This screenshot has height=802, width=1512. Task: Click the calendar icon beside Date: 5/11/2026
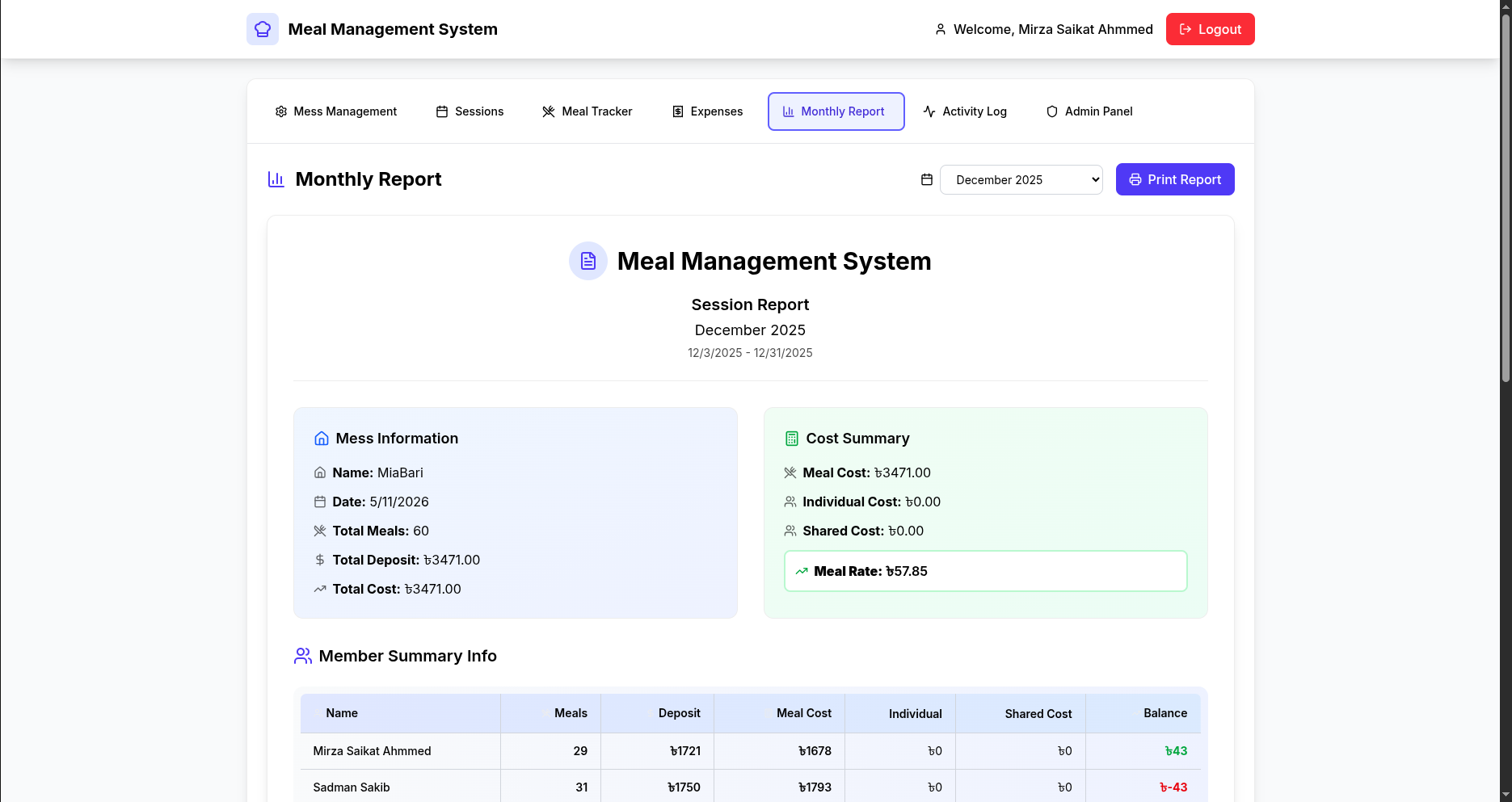tap(320, 502)
